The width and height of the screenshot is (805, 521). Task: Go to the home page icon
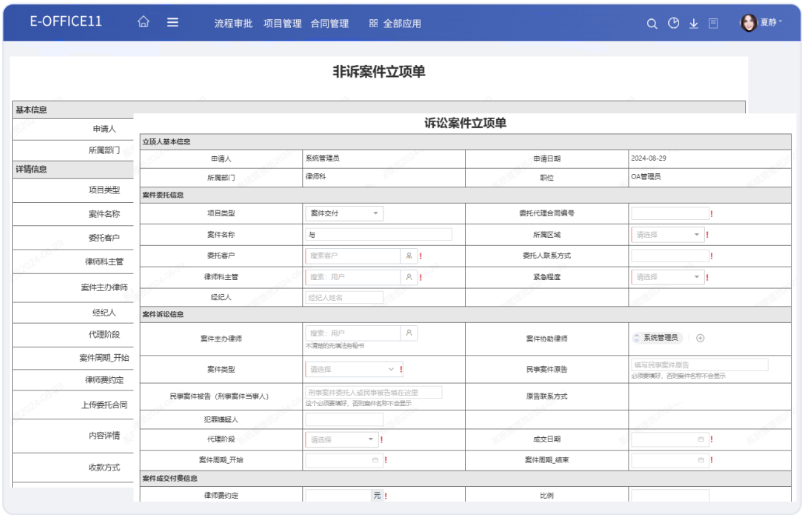tap(144, 23)
